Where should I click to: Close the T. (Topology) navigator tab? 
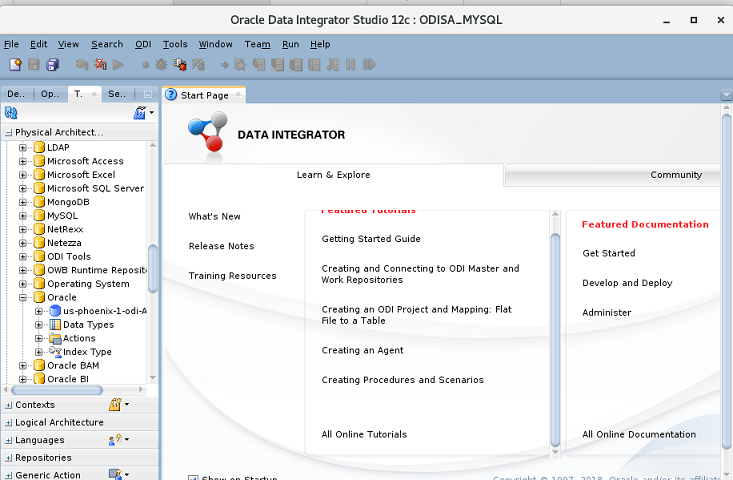click(94, 94)
